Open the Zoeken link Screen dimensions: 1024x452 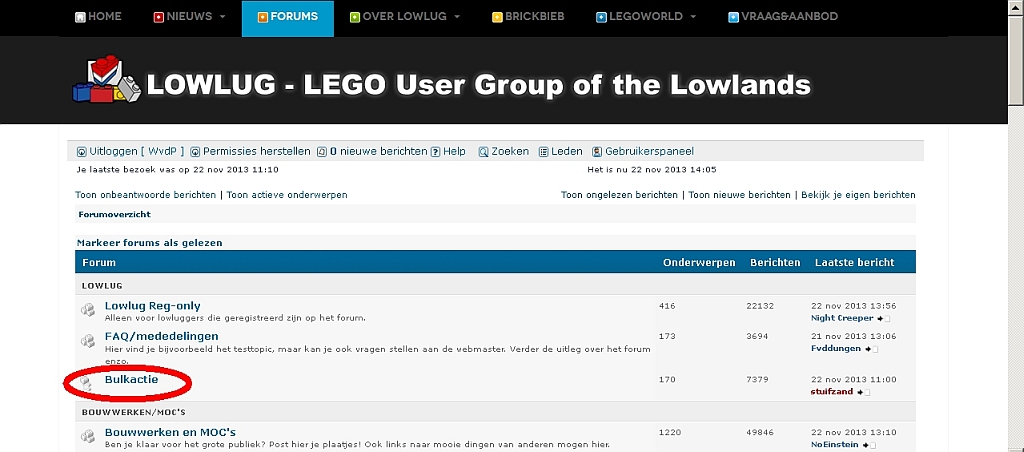click(x=510, y=152)
